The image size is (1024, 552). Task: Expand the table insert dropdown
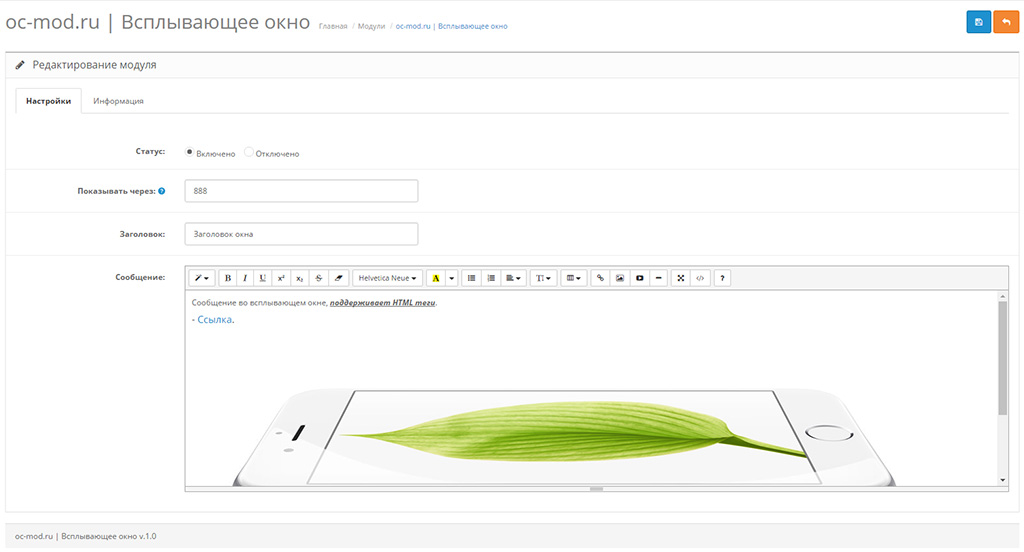tap(574, 278)
